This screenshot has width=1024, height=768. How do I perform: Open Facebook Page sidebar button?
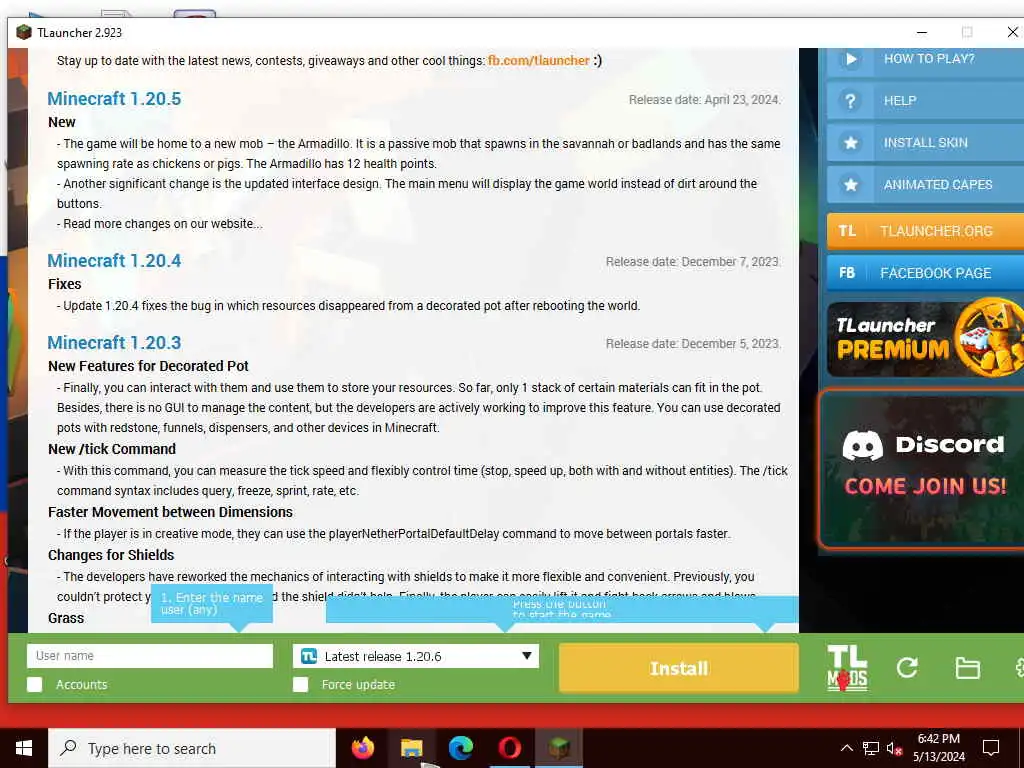pyautogui.click(x=925, y=273)
